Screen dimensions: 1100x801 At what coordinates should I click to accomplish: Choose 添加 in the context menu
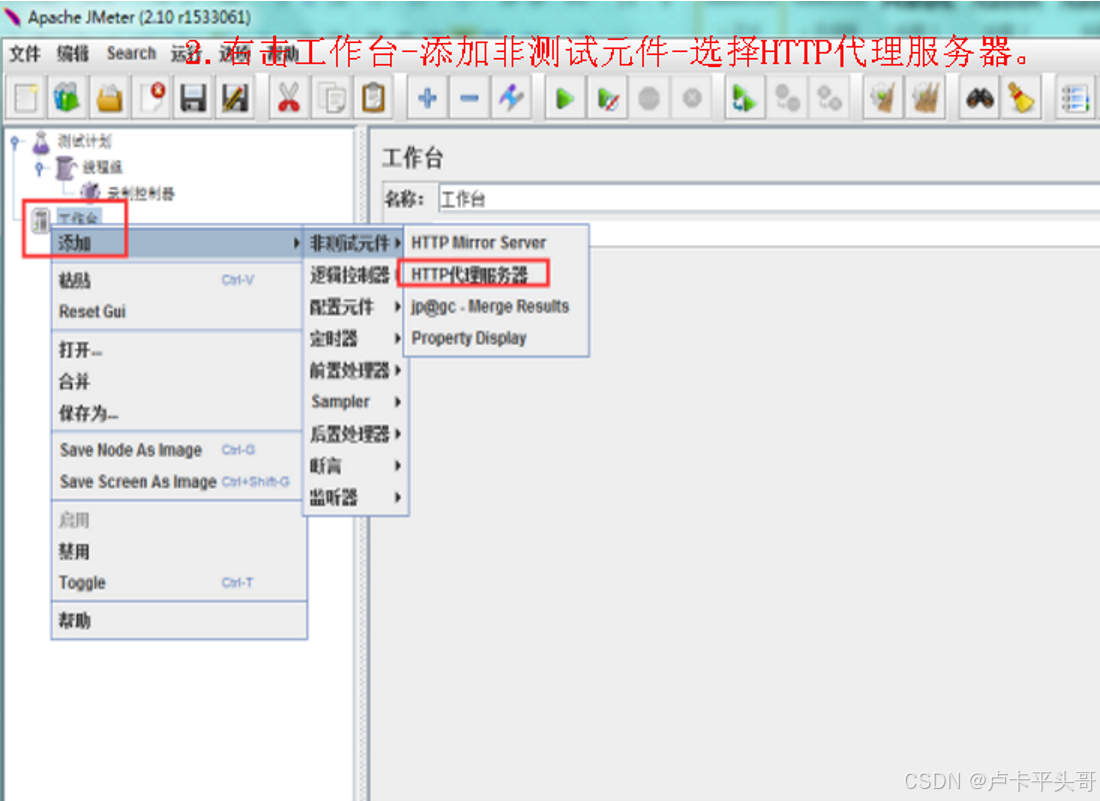pyautogui.click(x=178, y=243)
